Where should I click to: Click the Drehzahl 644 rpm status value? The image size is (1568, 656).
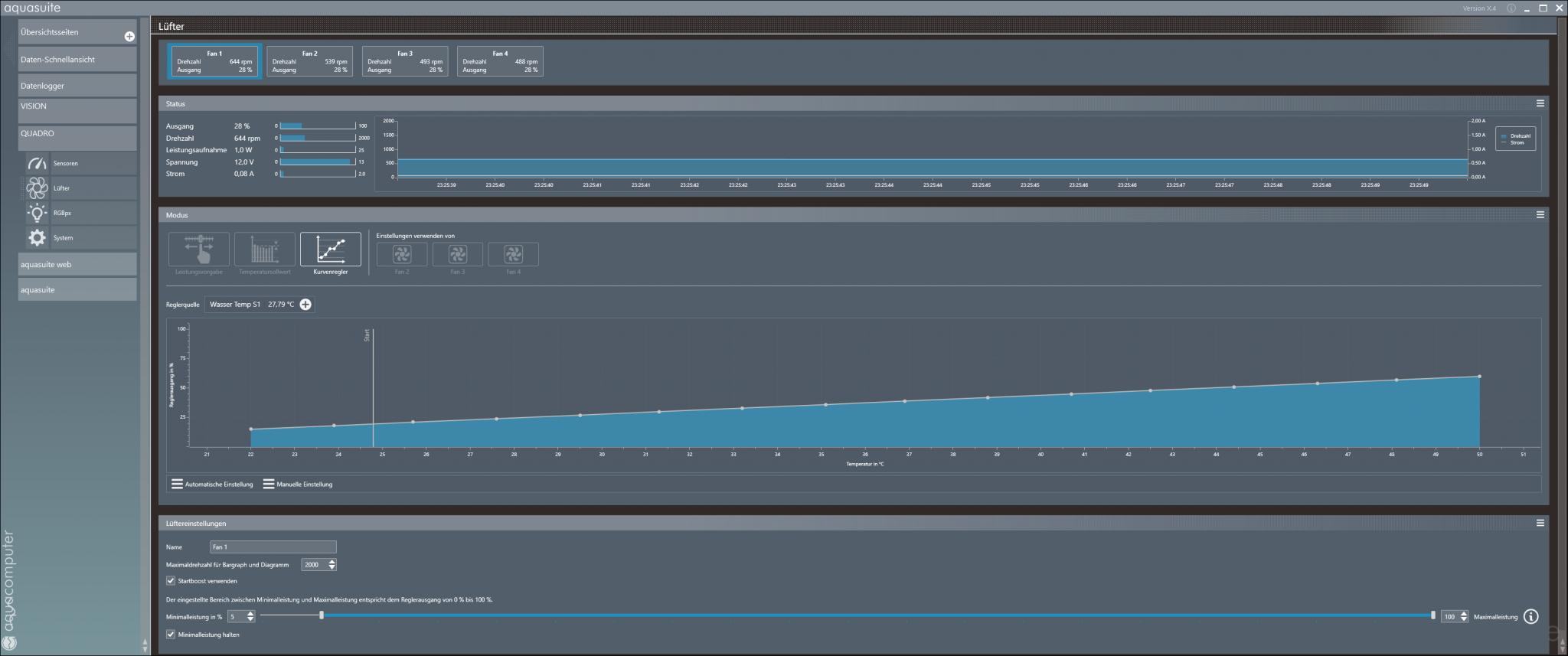(247, 139)
